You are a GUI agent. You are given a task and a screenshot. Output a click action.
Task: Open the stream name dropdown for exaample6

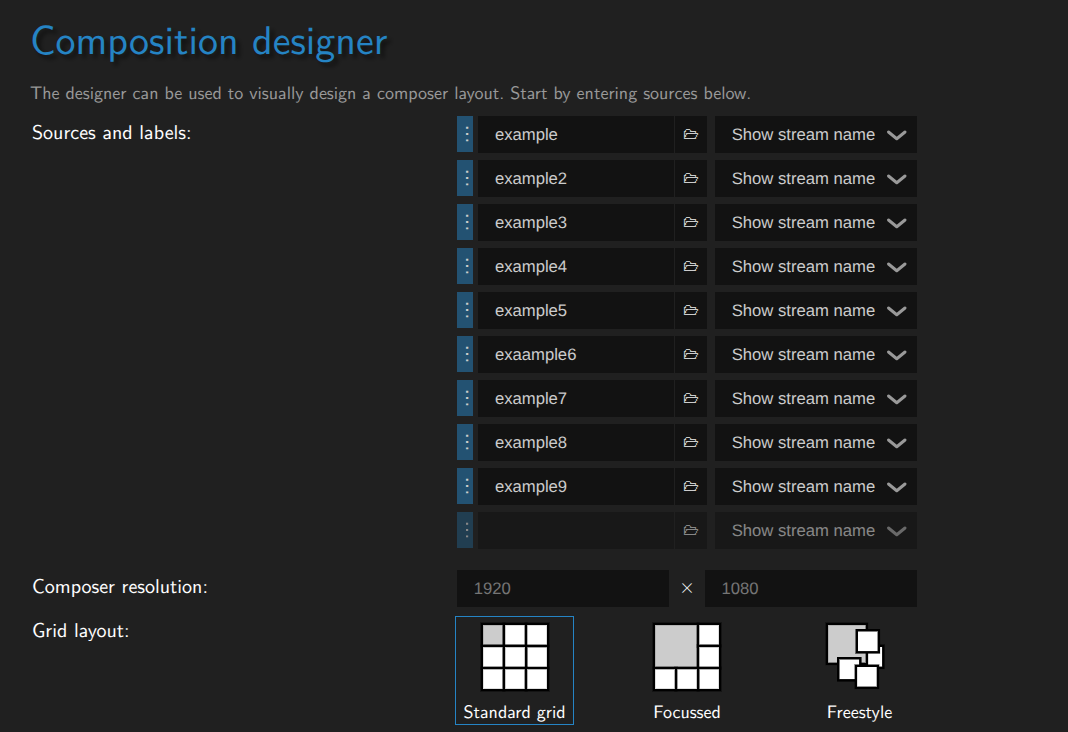tap(815, 354)
